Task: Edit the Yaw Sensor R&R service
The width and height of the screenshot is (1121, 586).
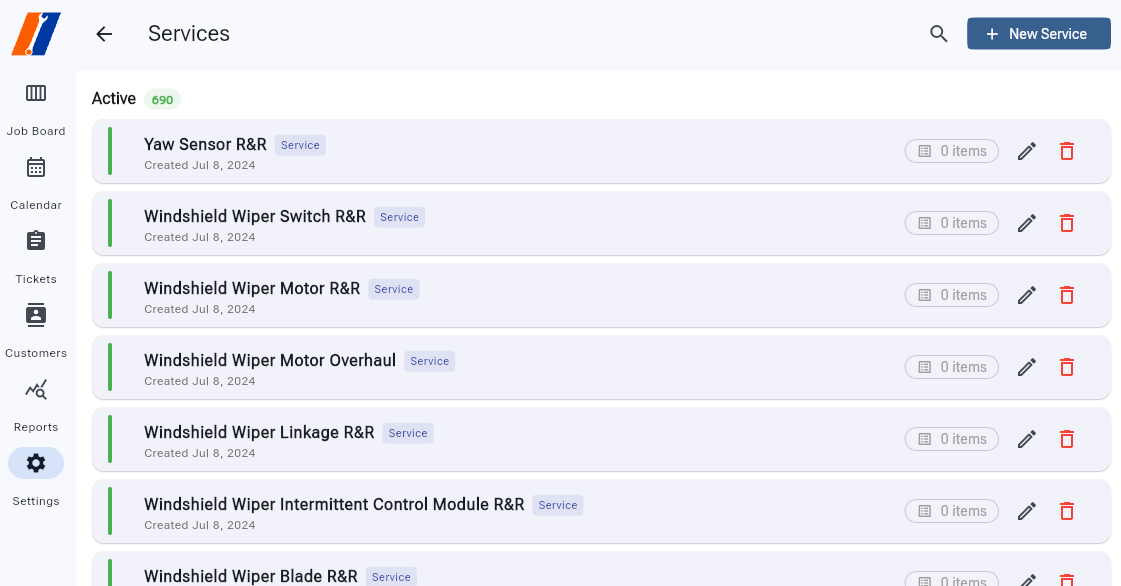Action: [x=1026, y=151]
